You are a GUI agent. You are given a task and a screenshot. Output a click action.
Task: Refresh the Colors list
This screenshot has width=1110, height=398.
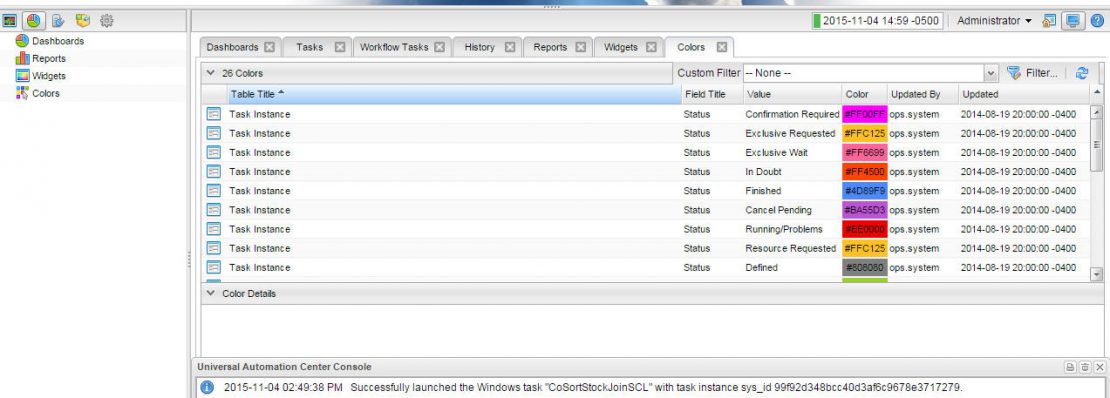tap(1082, 73)
